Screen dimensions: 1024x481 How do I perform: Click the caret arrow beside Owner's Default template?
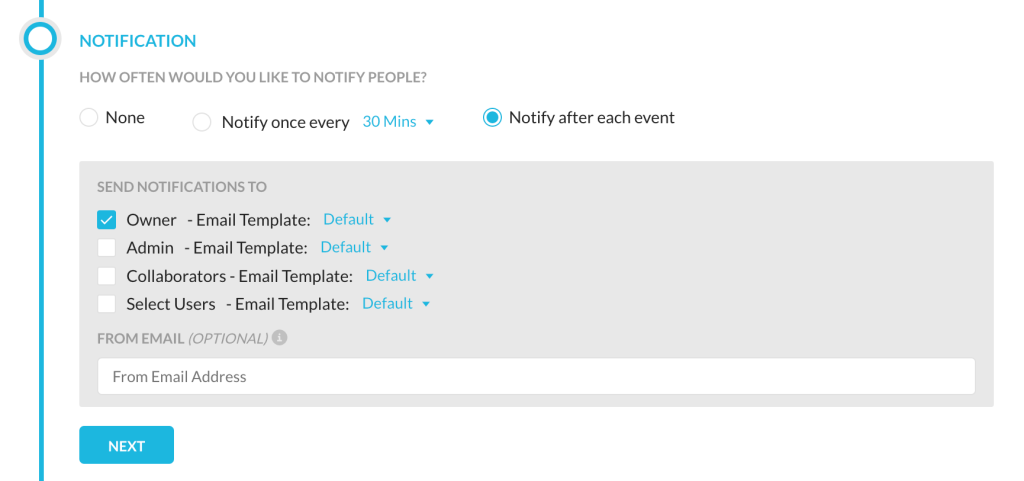[x=387, y=220]
